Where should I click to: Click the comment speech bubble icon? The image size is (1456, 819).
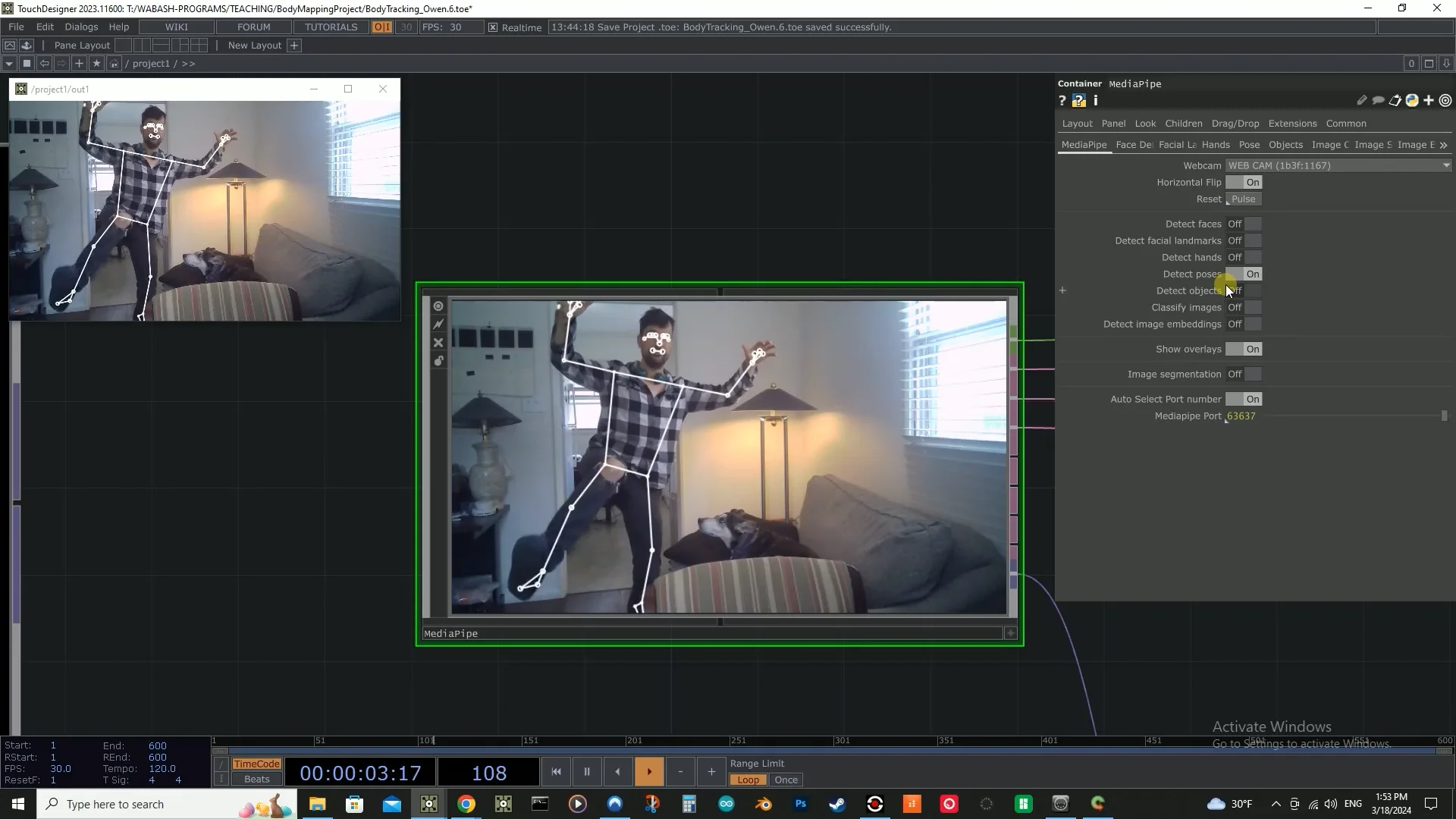[x=1378, y=101]
